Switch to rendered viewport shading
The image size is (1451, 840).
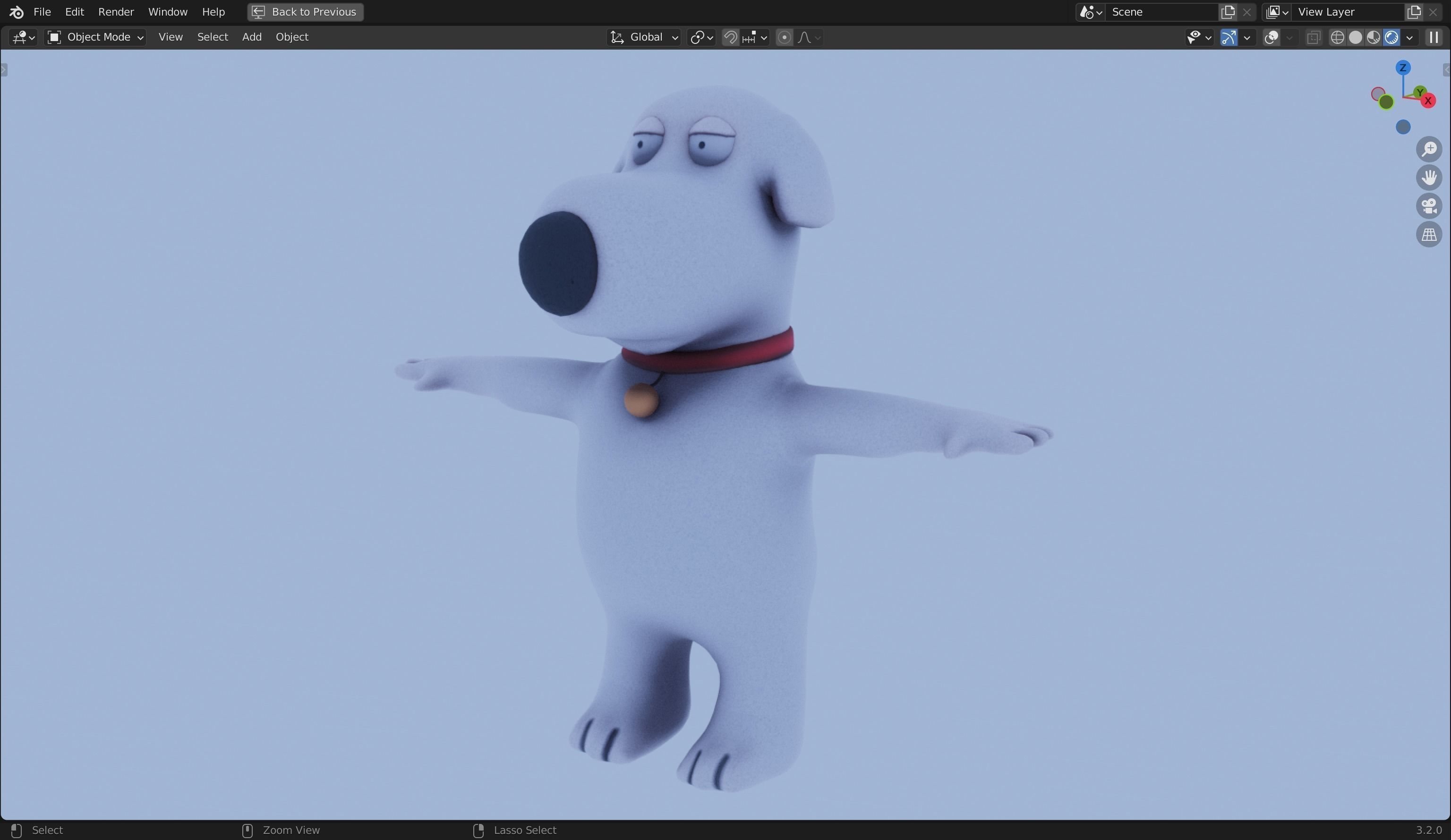click(1391, 37)
